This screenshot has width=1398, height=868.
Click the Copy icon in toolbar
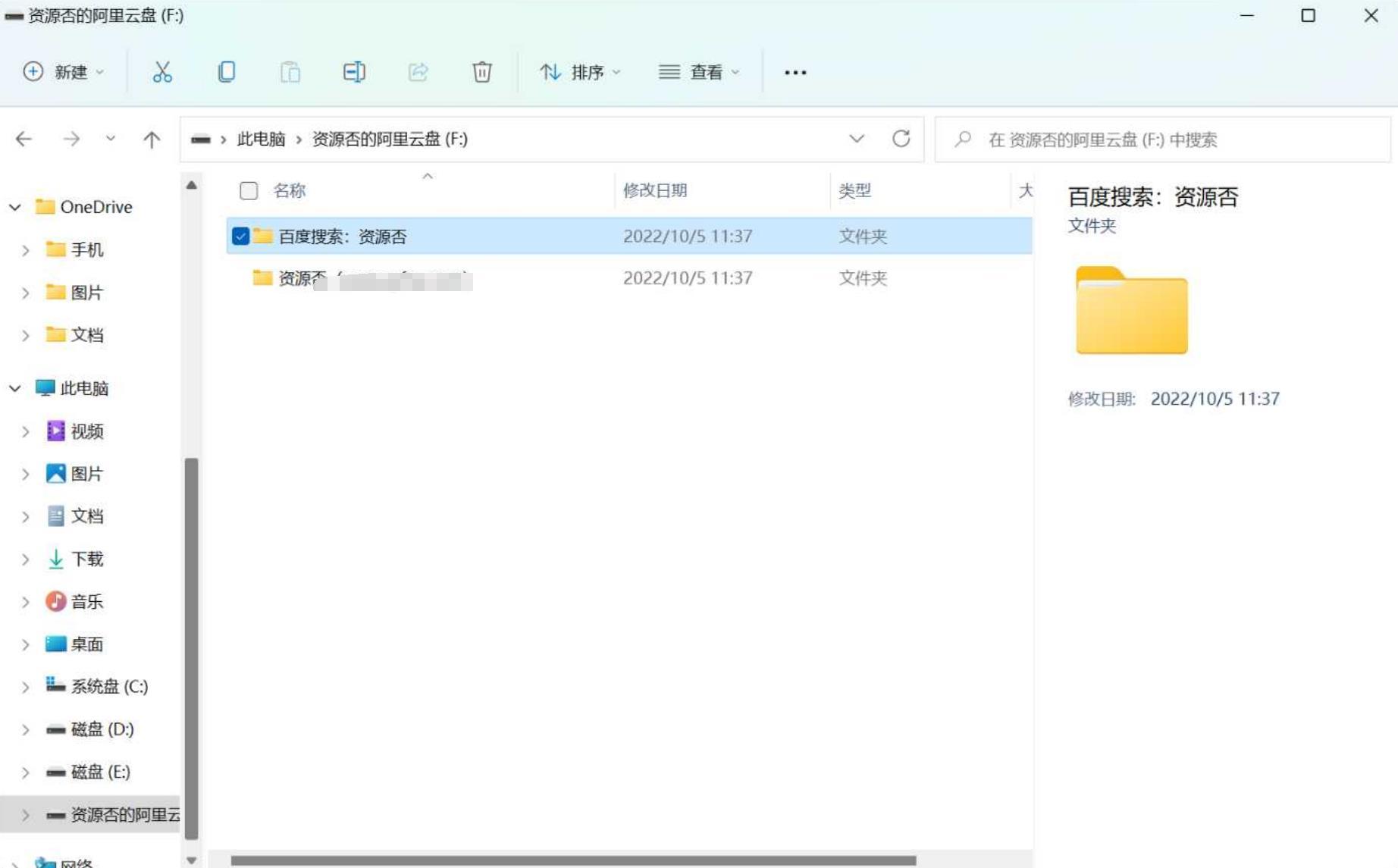pyautogui.click(x=226, y=72)
